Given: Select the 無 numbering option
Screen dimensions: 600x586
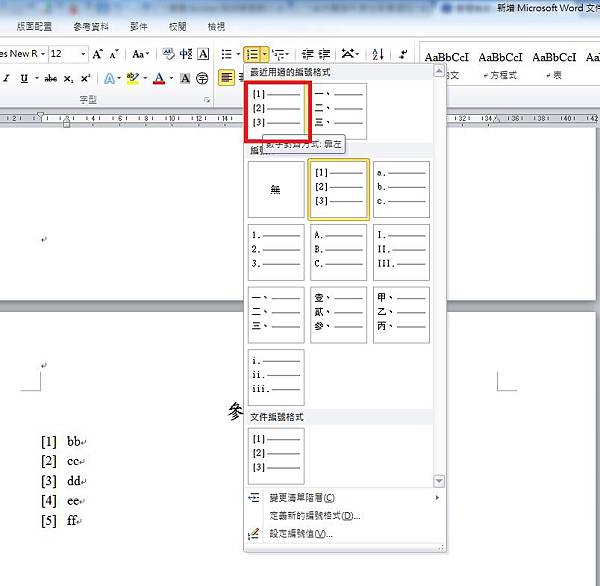Looking at the screenshot, I should click(276, 189).
